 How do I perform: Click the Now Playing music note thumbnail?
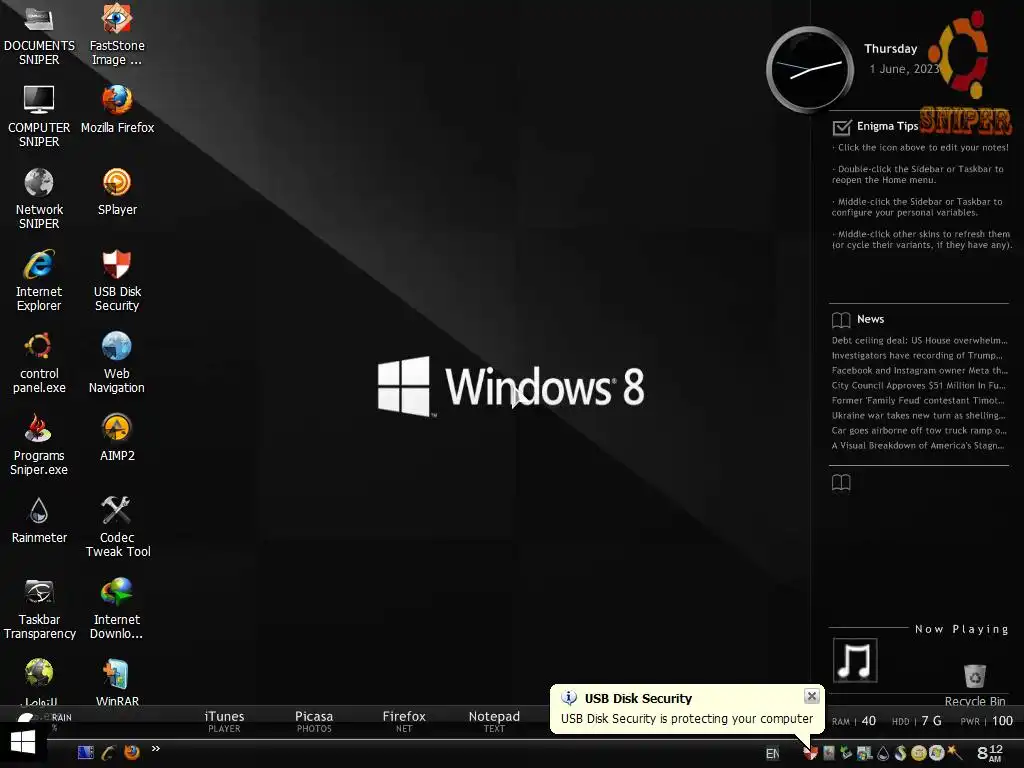point(855,660)
